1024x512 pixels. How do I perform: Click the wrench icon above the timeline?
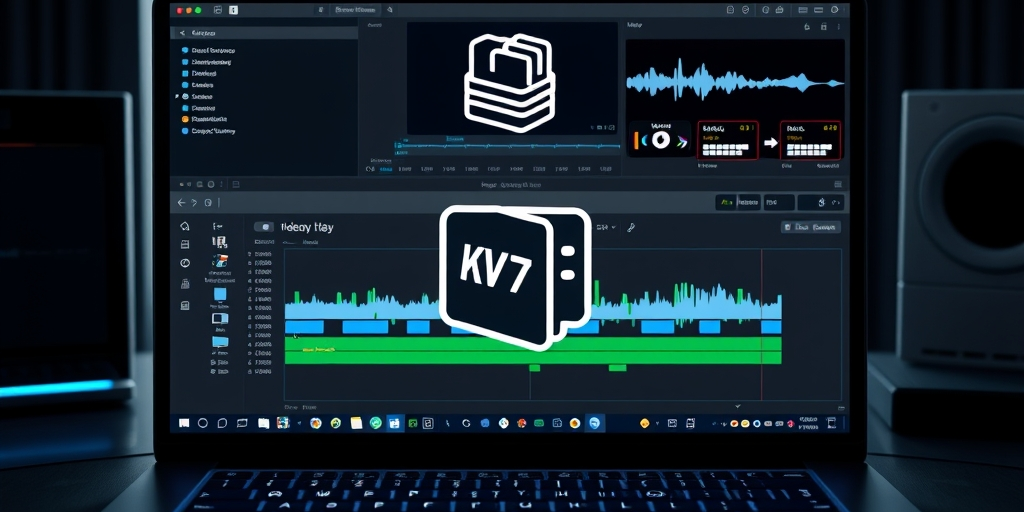click(x=631, y=227)
